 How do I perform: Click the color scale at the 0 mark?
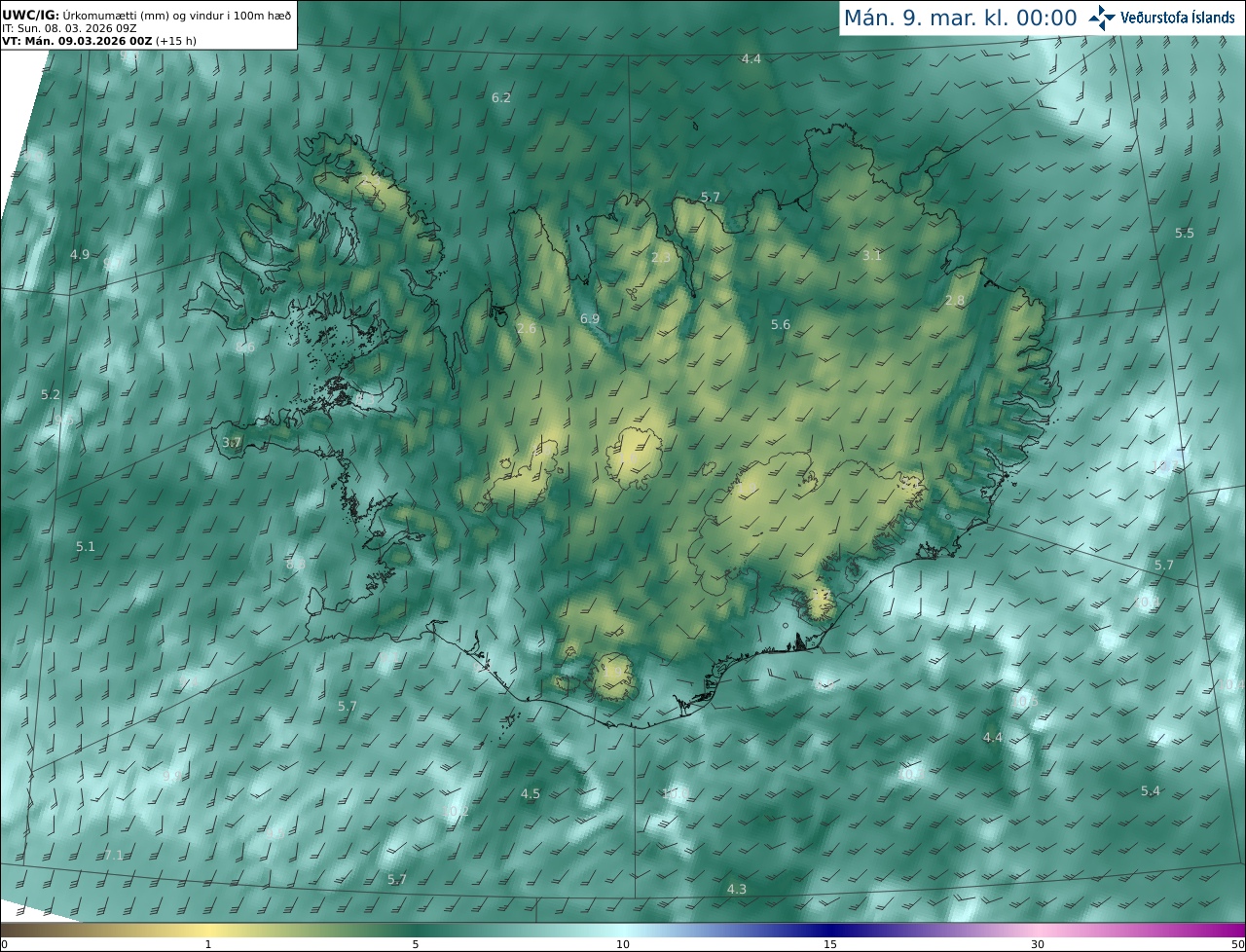click(x=4, y=930)
